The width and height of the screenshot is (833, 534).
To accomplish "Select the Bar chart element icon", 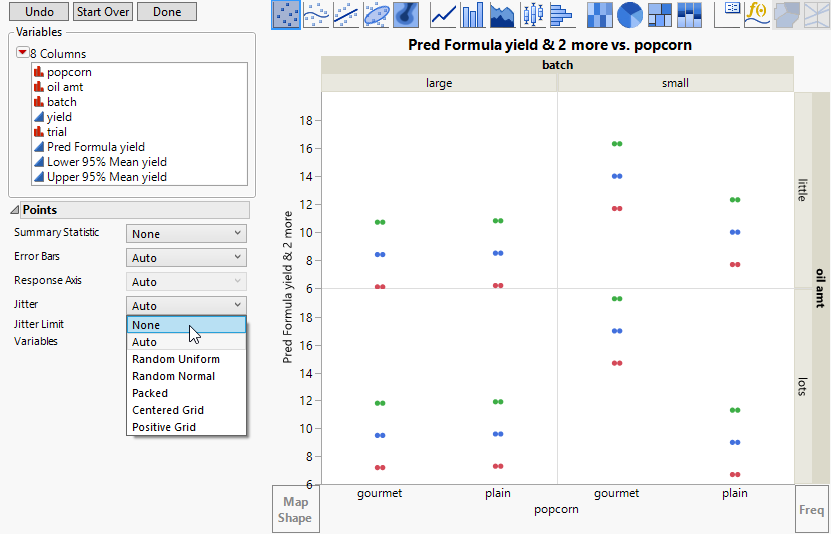I will tap(472, 14).
